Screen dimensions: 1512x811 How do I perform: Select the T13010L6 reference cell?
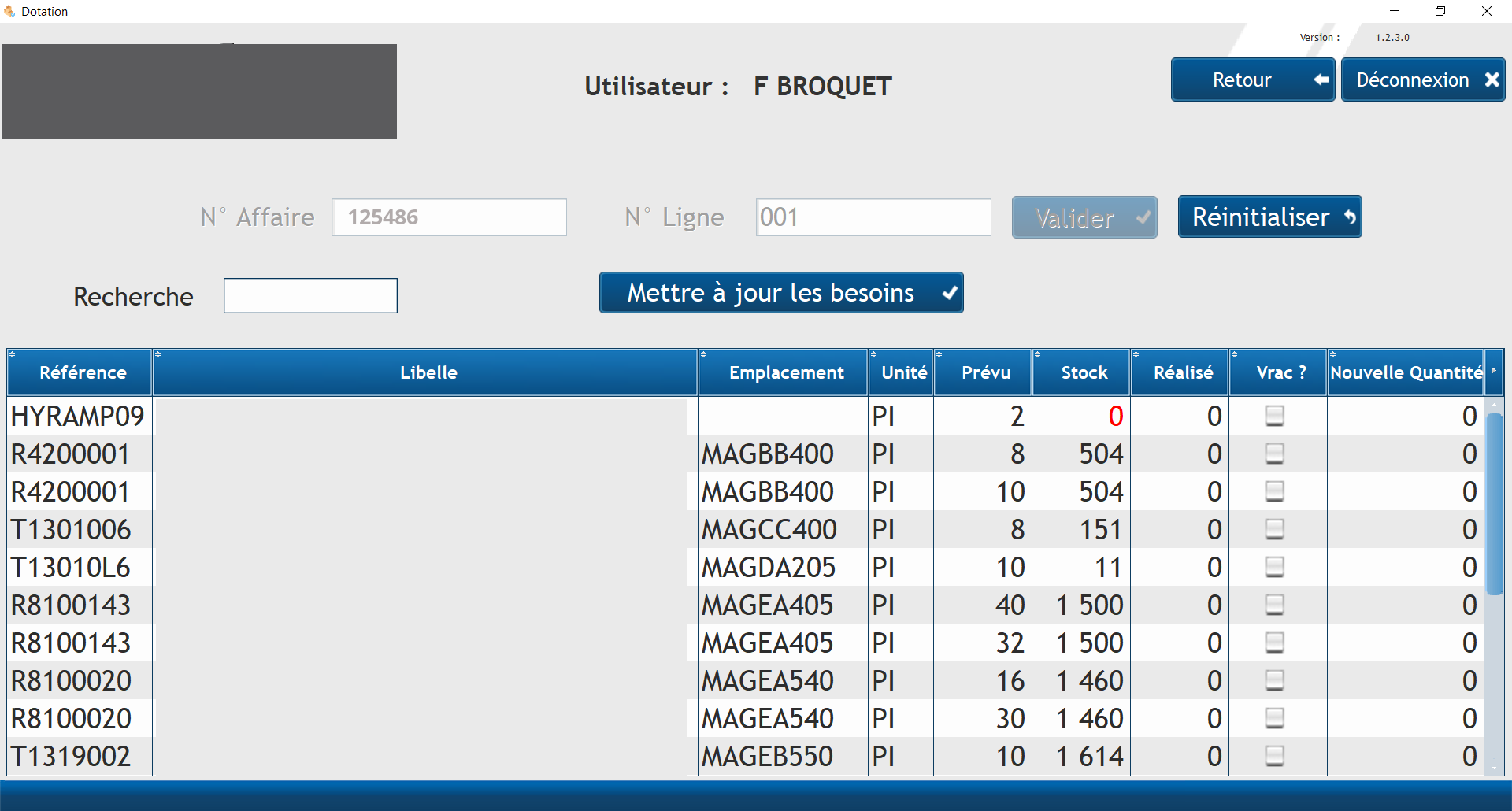pos(80,567)
